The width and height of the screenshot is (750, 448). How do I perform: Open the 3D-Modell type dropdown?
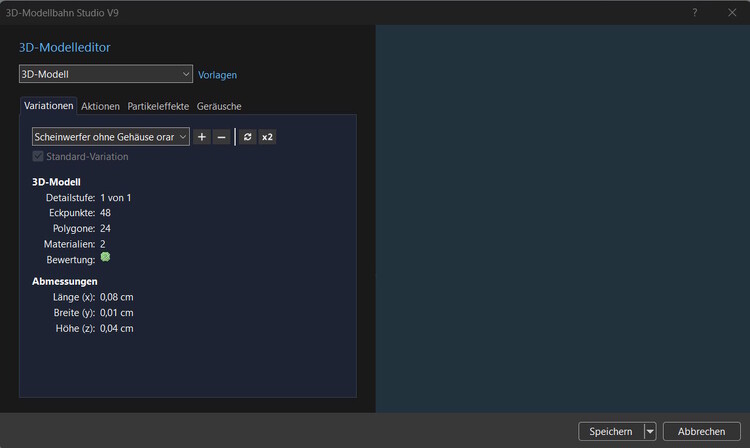(106, 74)
